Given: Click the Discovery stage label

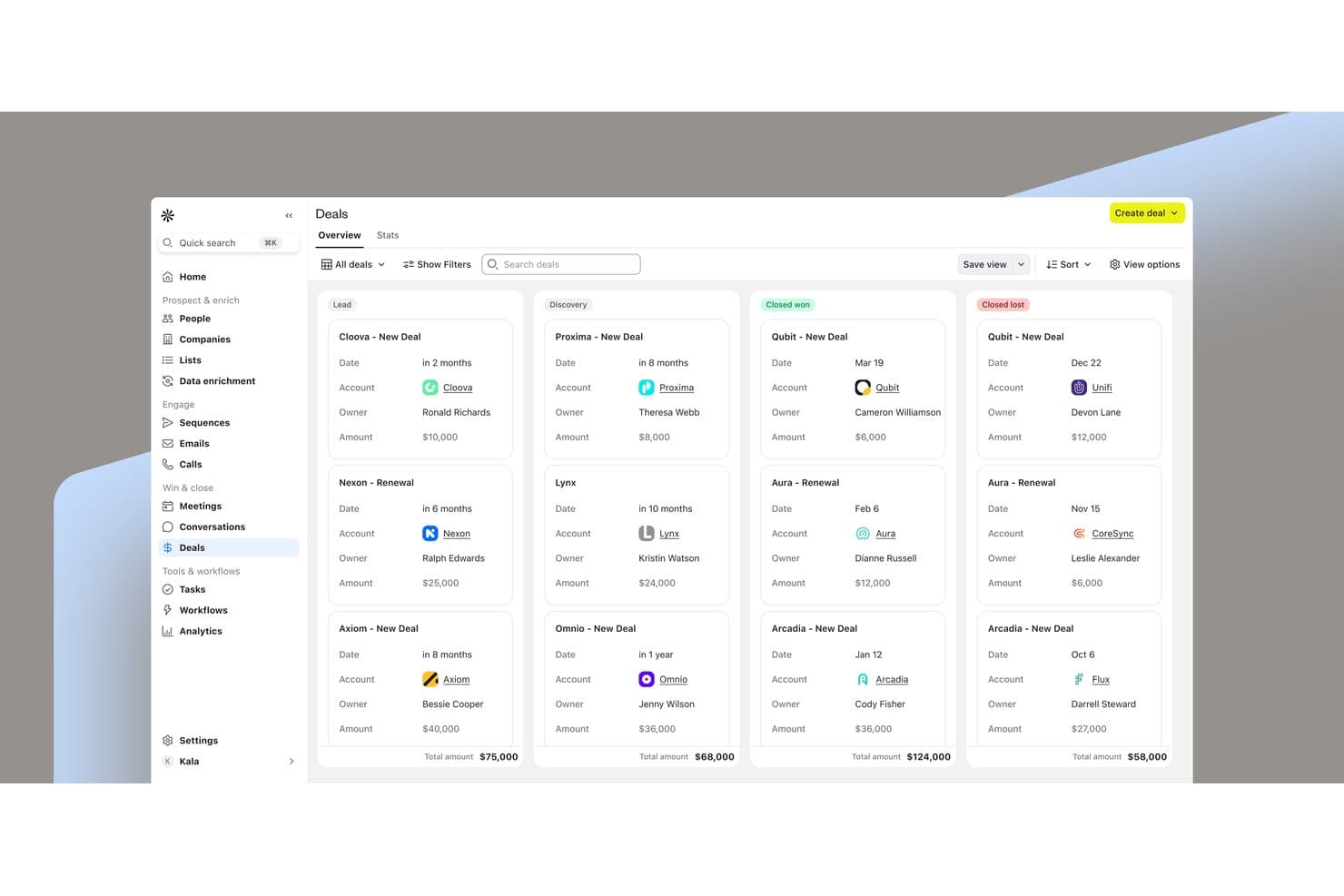Looking at the screenshot, I should (568, 305).
